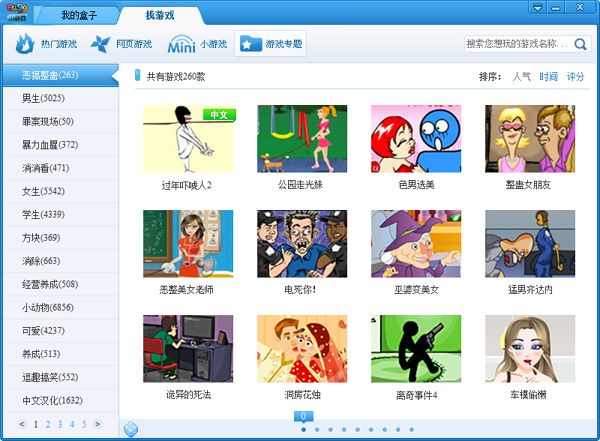Open the 网页游戏 web games section

pos(121,44)
